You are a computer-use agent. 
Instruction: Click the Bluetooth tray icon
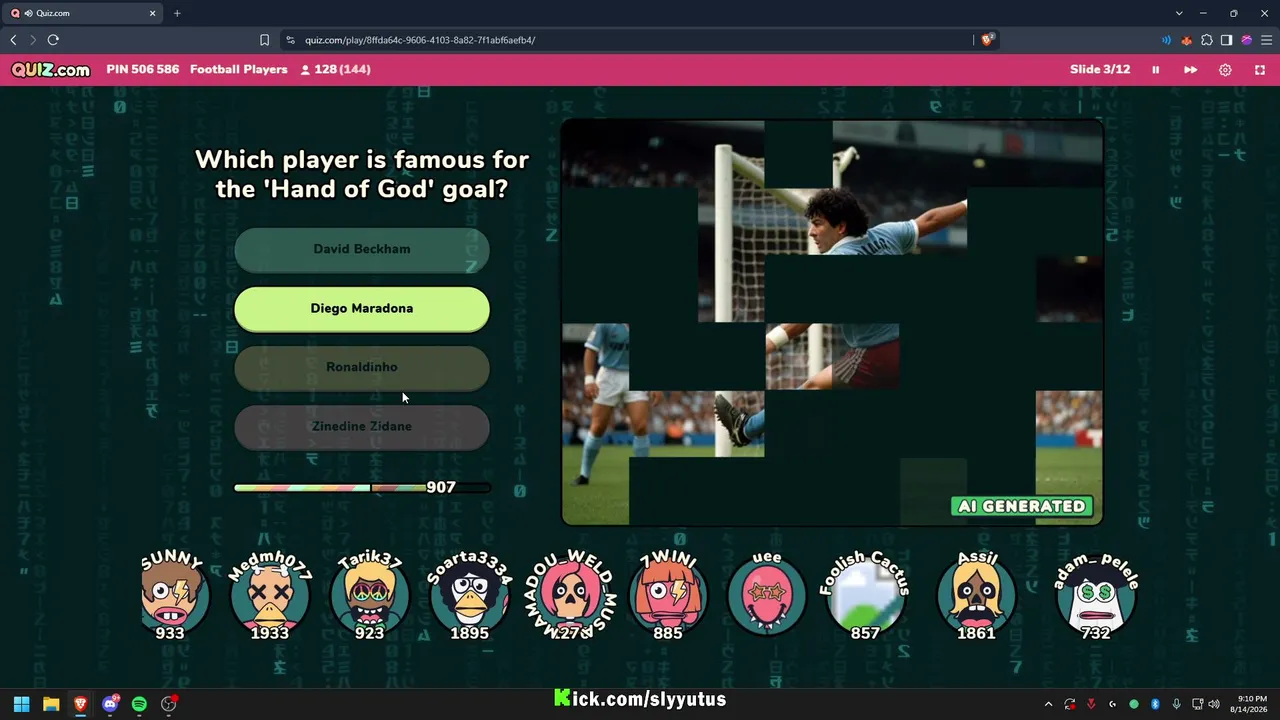1155,704
